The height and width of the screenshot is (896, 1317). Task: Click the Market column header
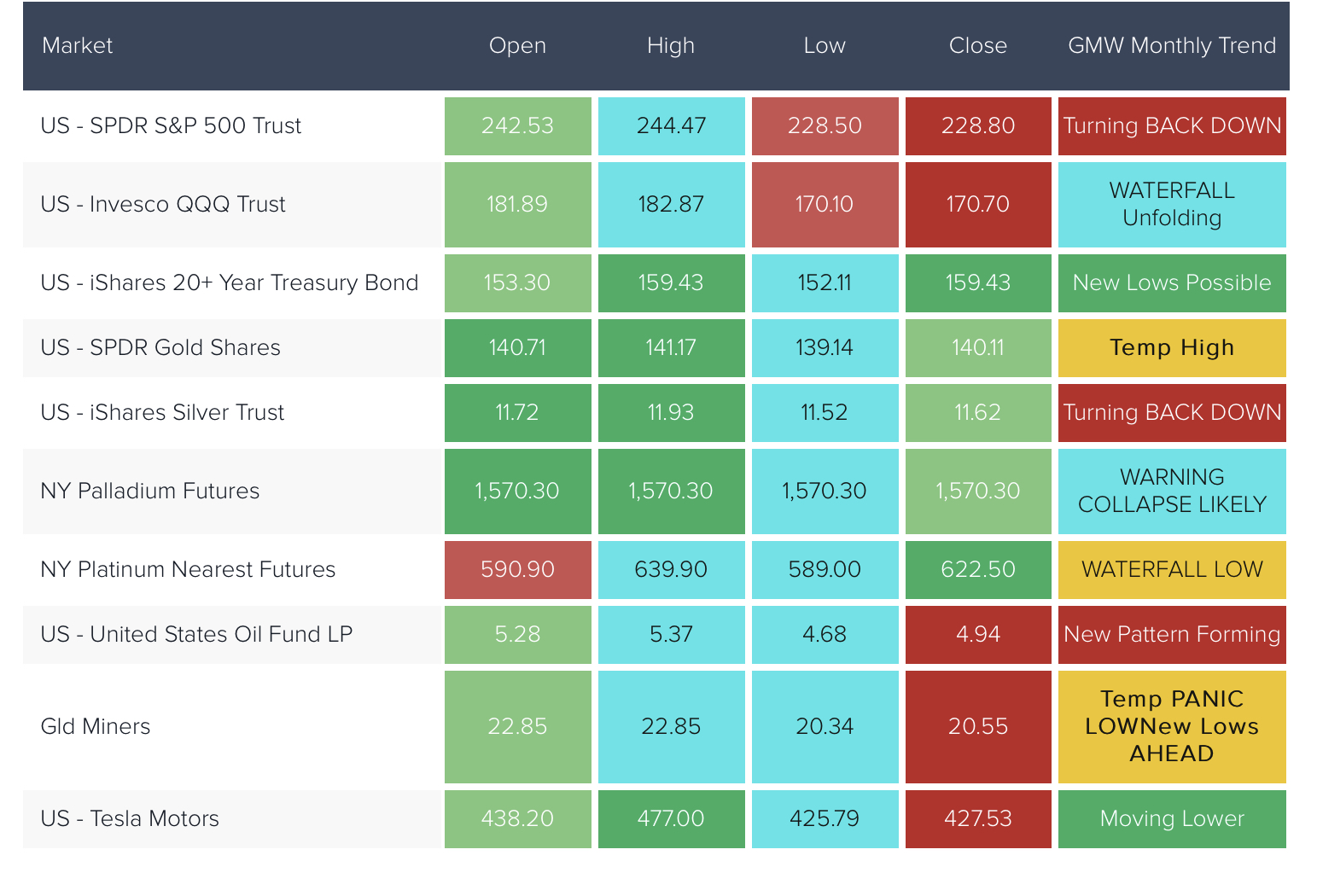77,46
